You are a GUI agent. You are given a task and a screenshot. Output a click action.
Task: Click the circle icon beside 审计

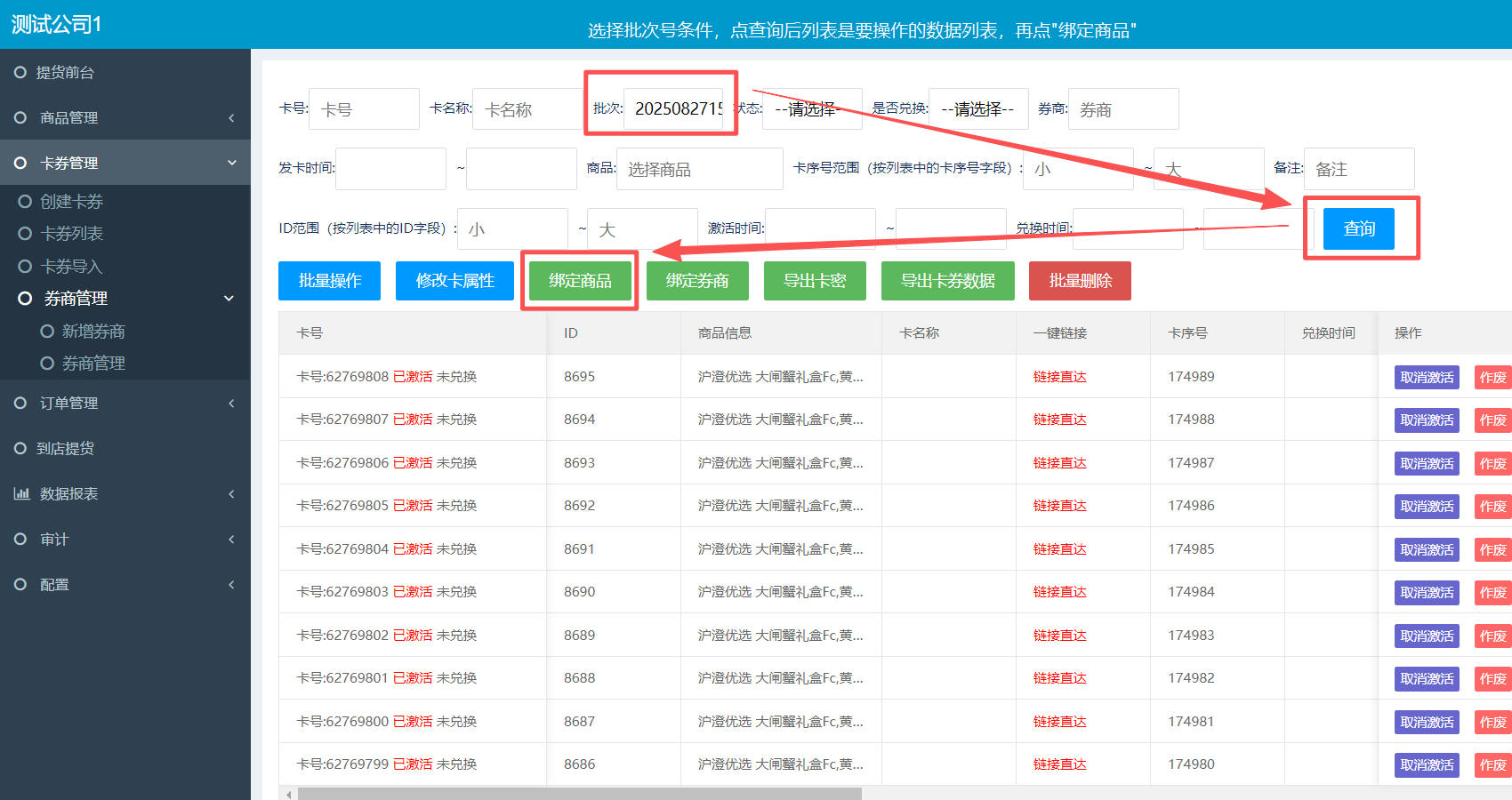(20, 540)
